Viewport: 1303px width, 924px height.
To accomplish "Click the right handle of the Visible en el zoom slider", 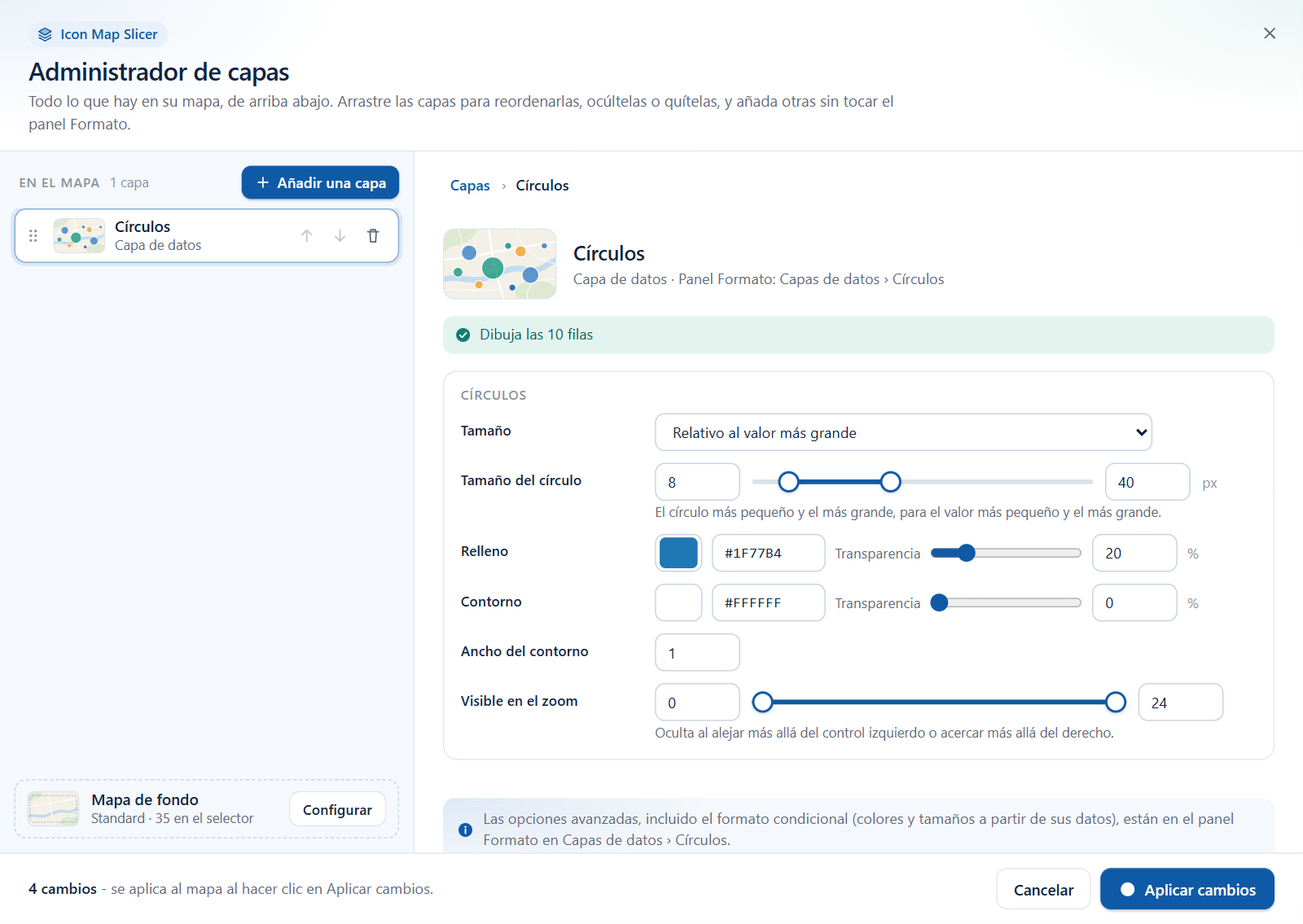I will tap(1116, 702).
